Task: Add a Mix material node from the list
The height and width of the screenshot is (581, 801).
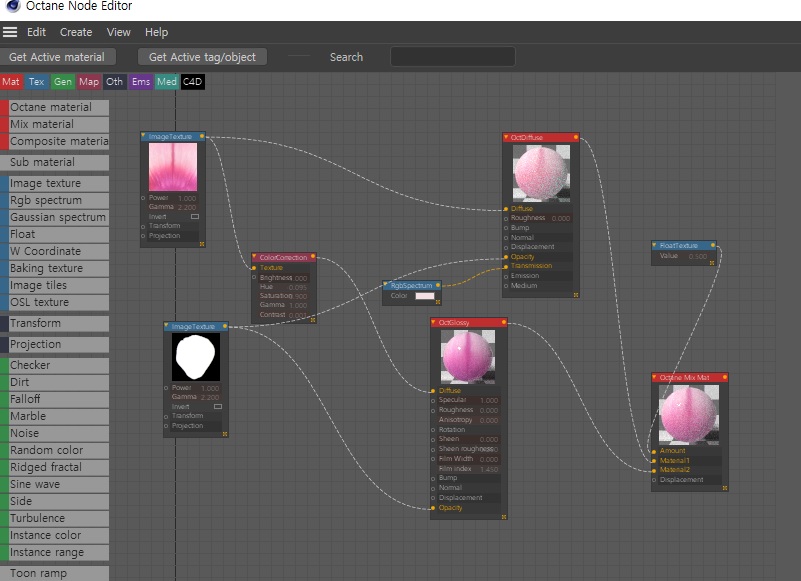Action: [x=54, y=124]
